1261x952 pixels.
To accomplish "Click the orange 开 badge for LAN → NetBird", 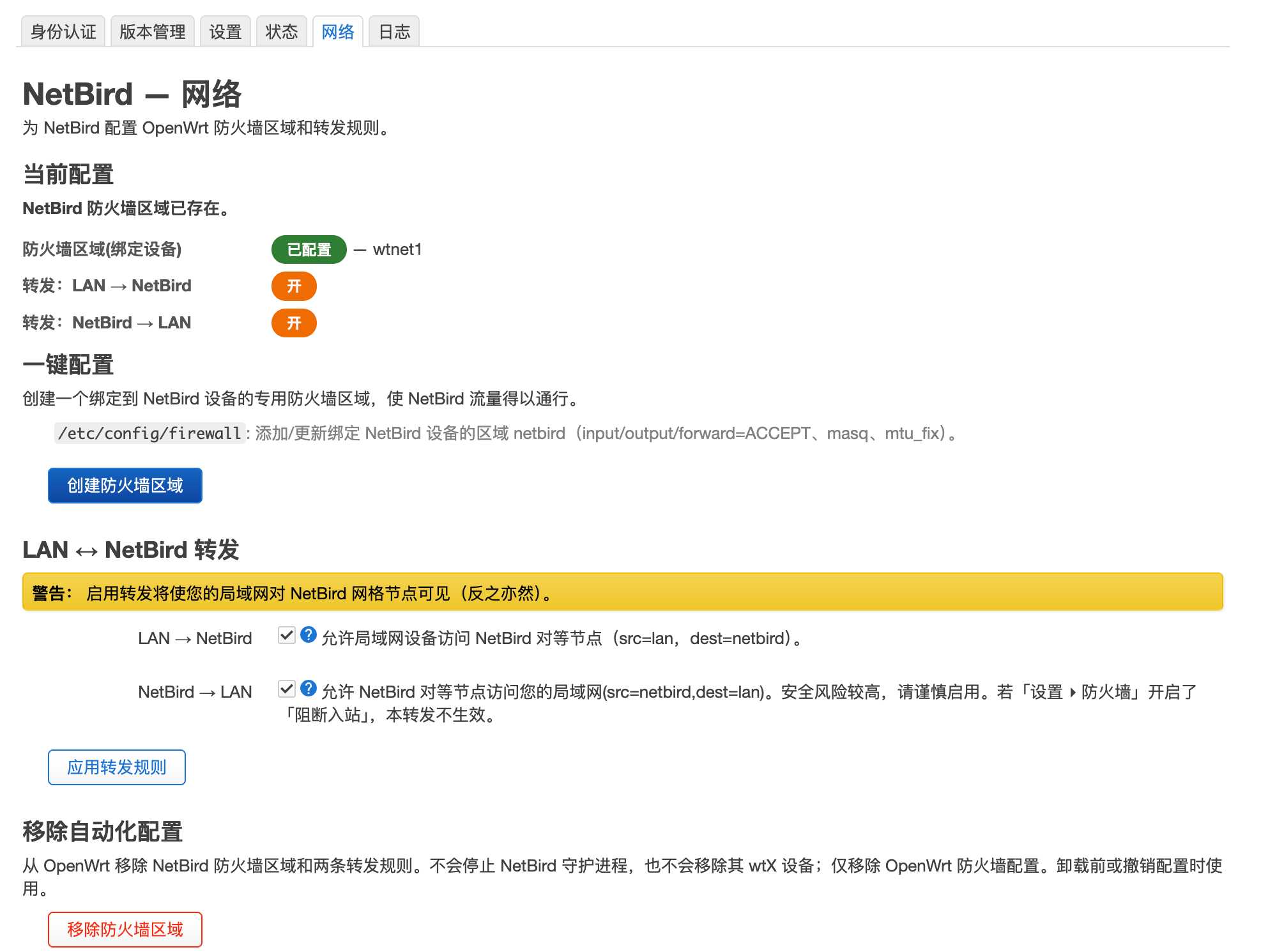I will click(x=294, y=286).
